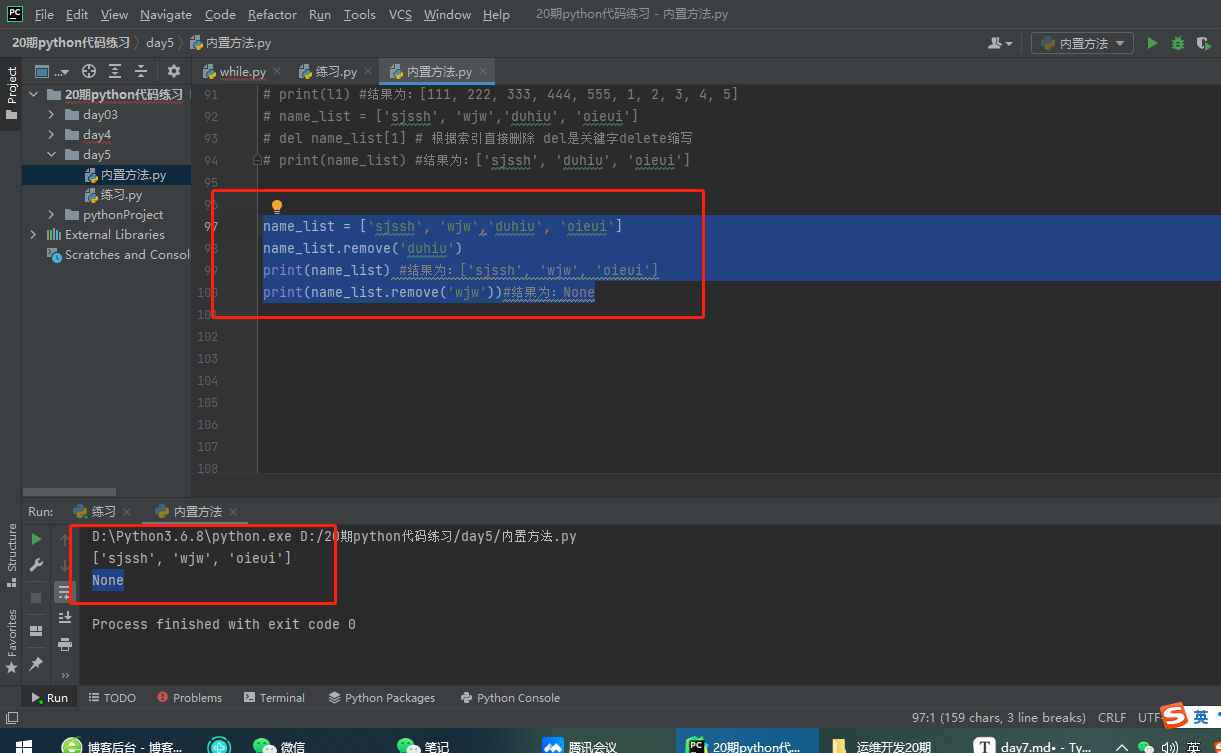Open the Refactor menu
This screenshot has height=753, width=1221.
(x=272, y=14)
